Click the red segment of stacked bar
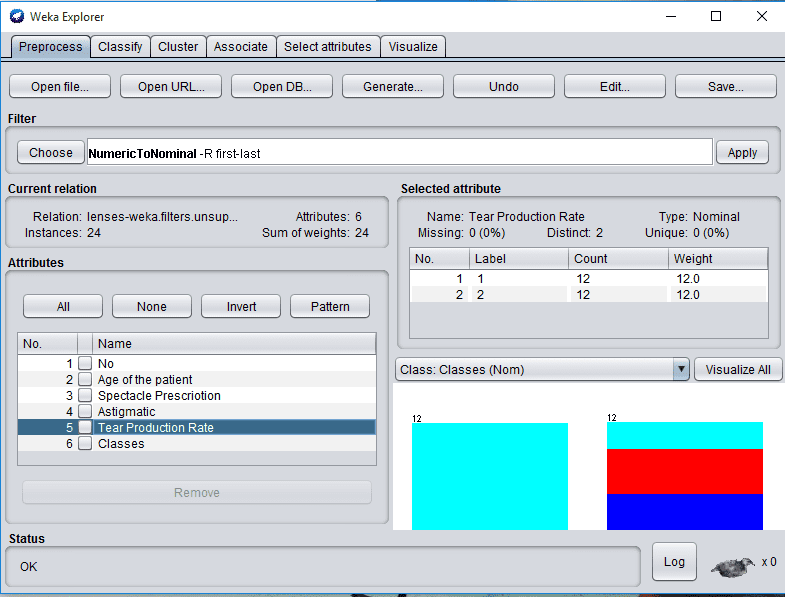The width and height of the screenshot is (785, 597). tap(685, 471)
